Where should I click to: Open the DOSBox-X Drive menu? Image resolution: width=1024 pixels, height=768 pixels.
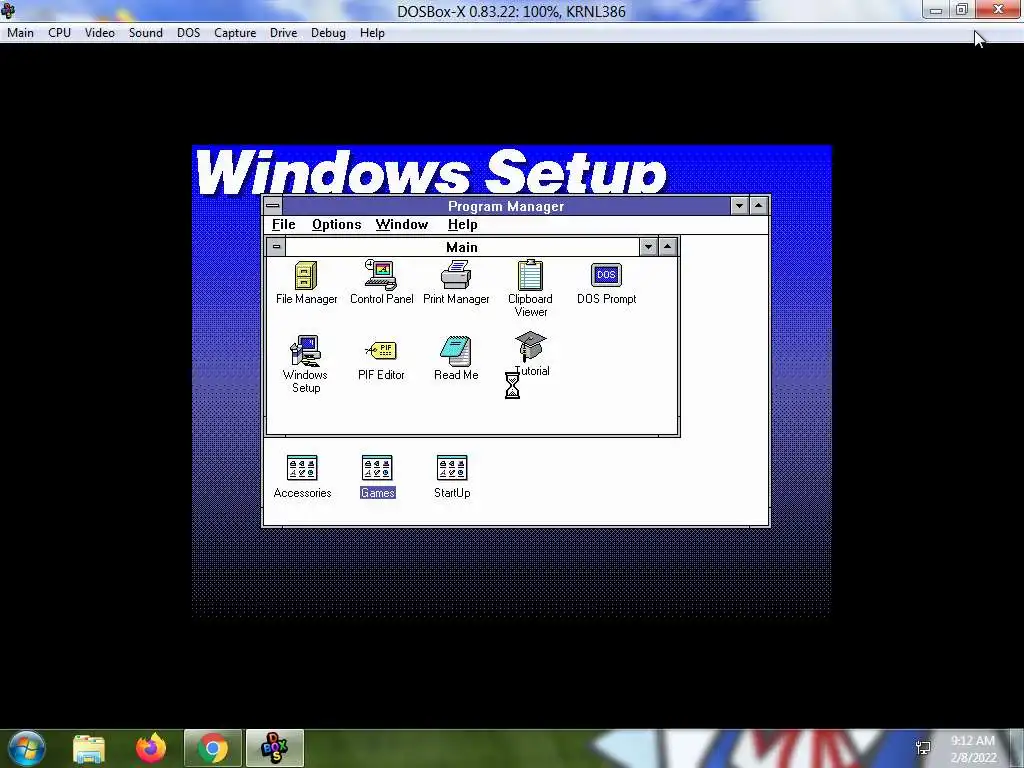(283, 33)
